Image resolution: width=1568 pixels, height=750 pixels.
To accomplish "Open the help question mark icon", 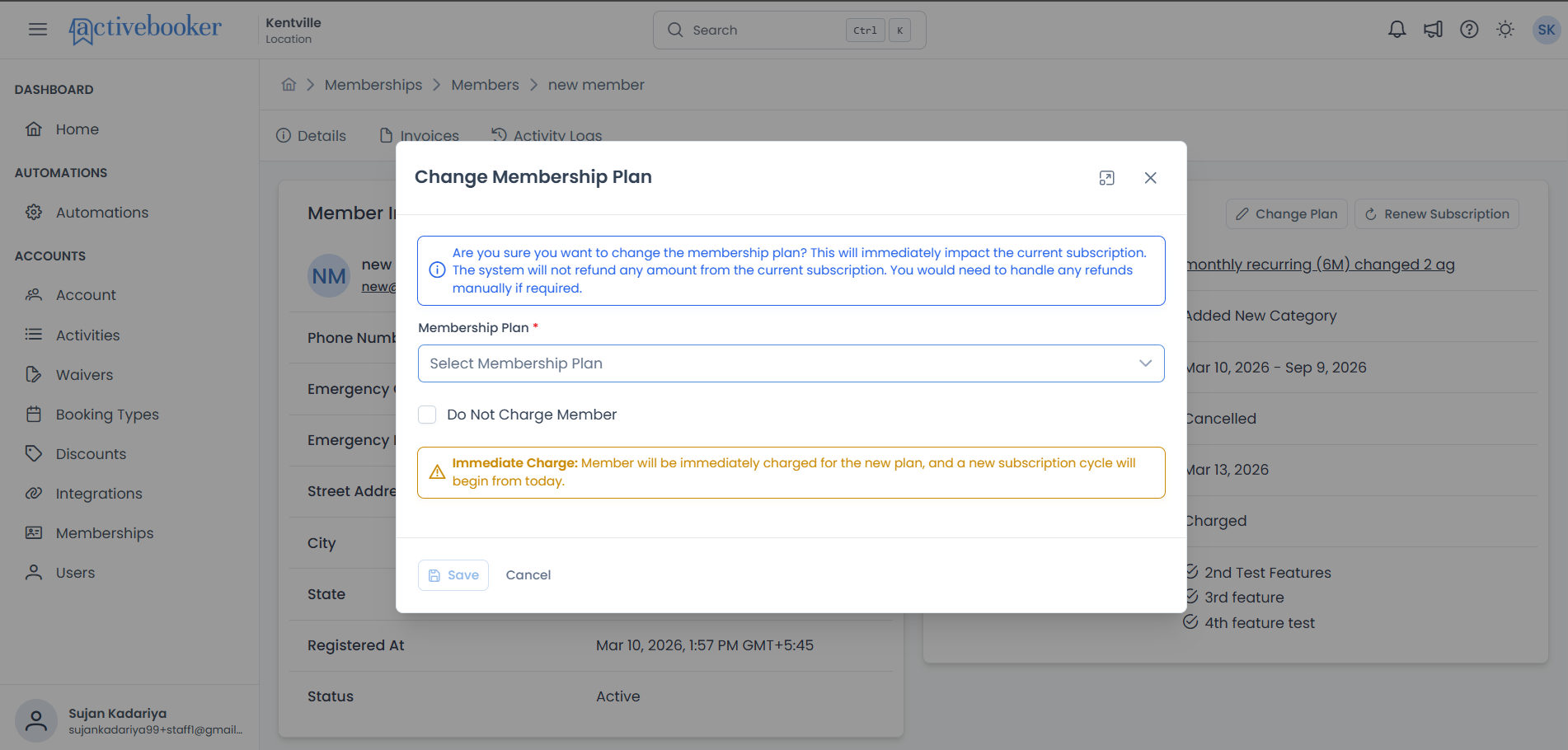I will click(1469, 30).
